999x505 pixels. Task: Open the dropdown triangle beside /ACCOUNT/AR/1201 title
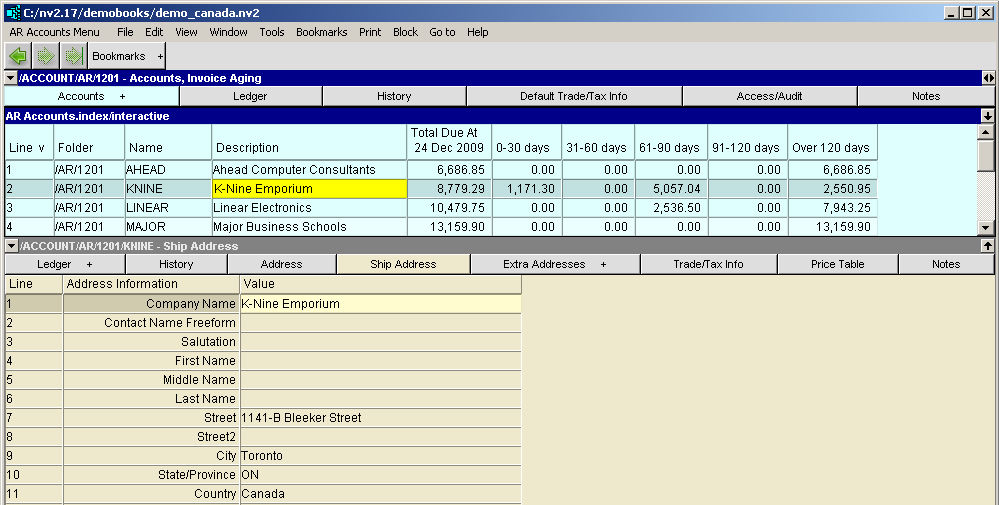click(x=11, y=78)
